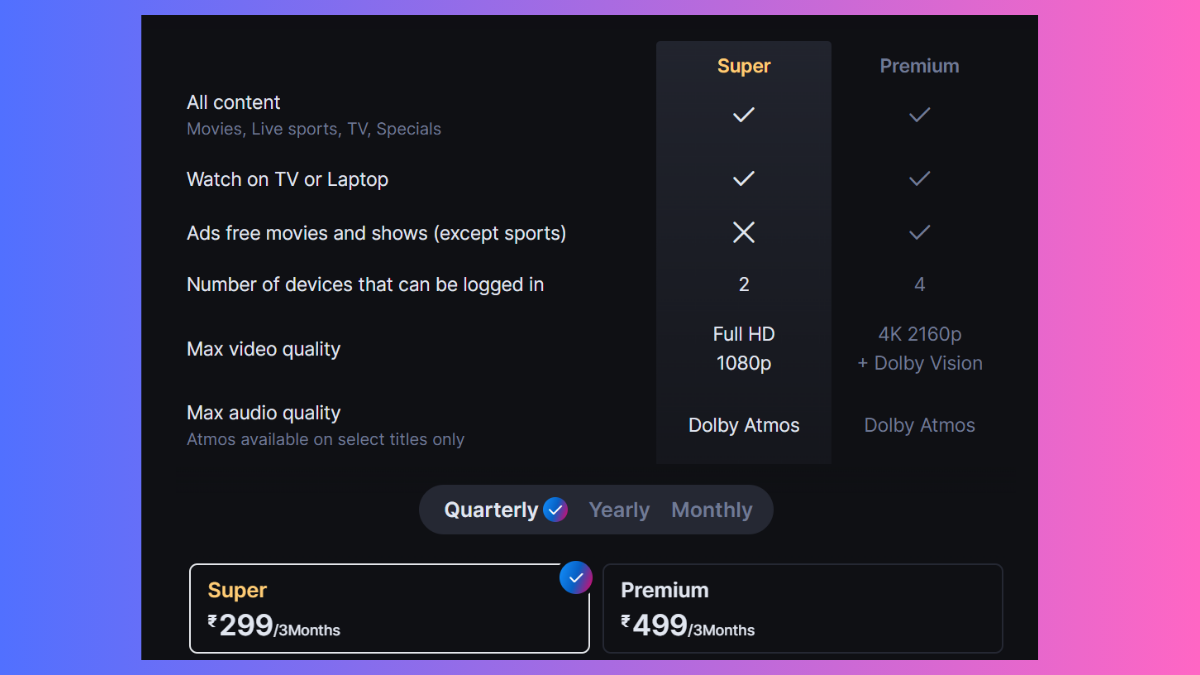1200x675 pixels.
Task: Click the X icon for Ads free in Super
Action: [743, 232]
